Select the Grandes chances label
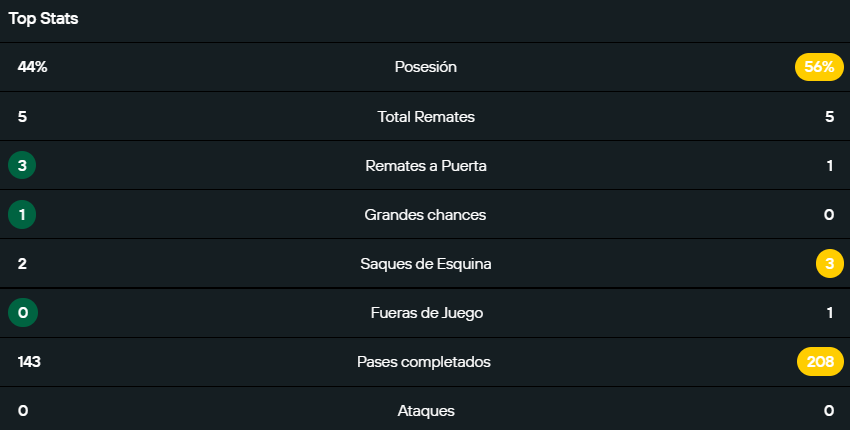 (426, 215)
